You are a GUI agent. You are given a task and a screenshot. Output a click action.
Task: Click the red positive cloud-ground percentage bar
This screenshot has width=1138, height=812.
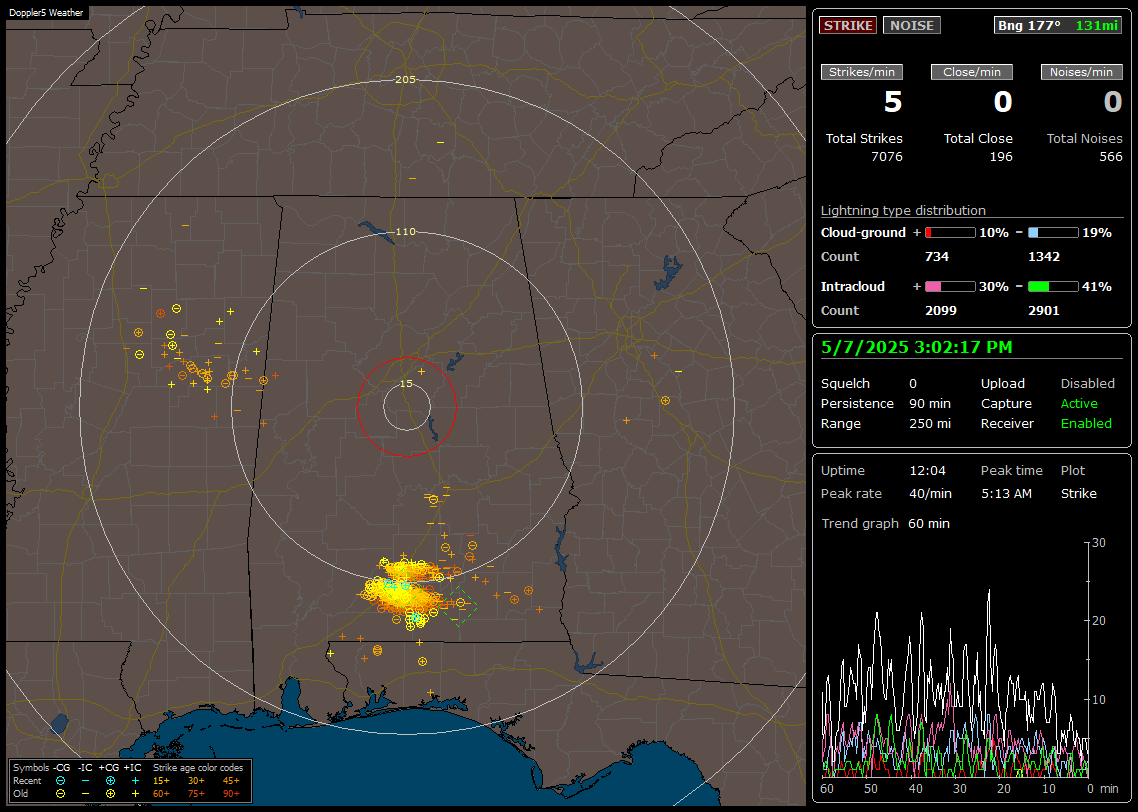pos(950,233)
